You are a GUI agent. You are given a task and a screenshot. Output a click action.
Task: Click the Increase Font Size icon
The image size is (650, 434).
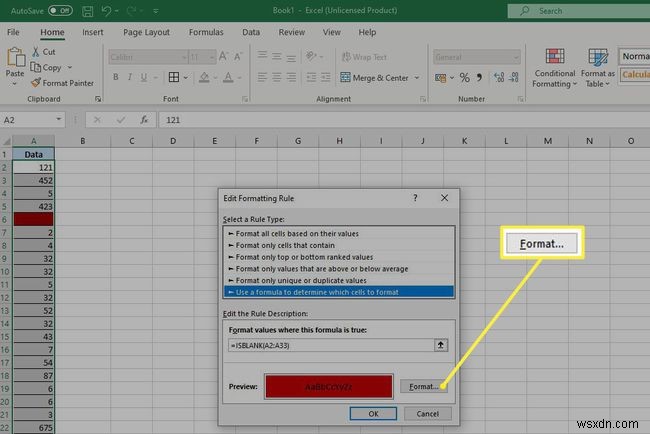[223, 56]
